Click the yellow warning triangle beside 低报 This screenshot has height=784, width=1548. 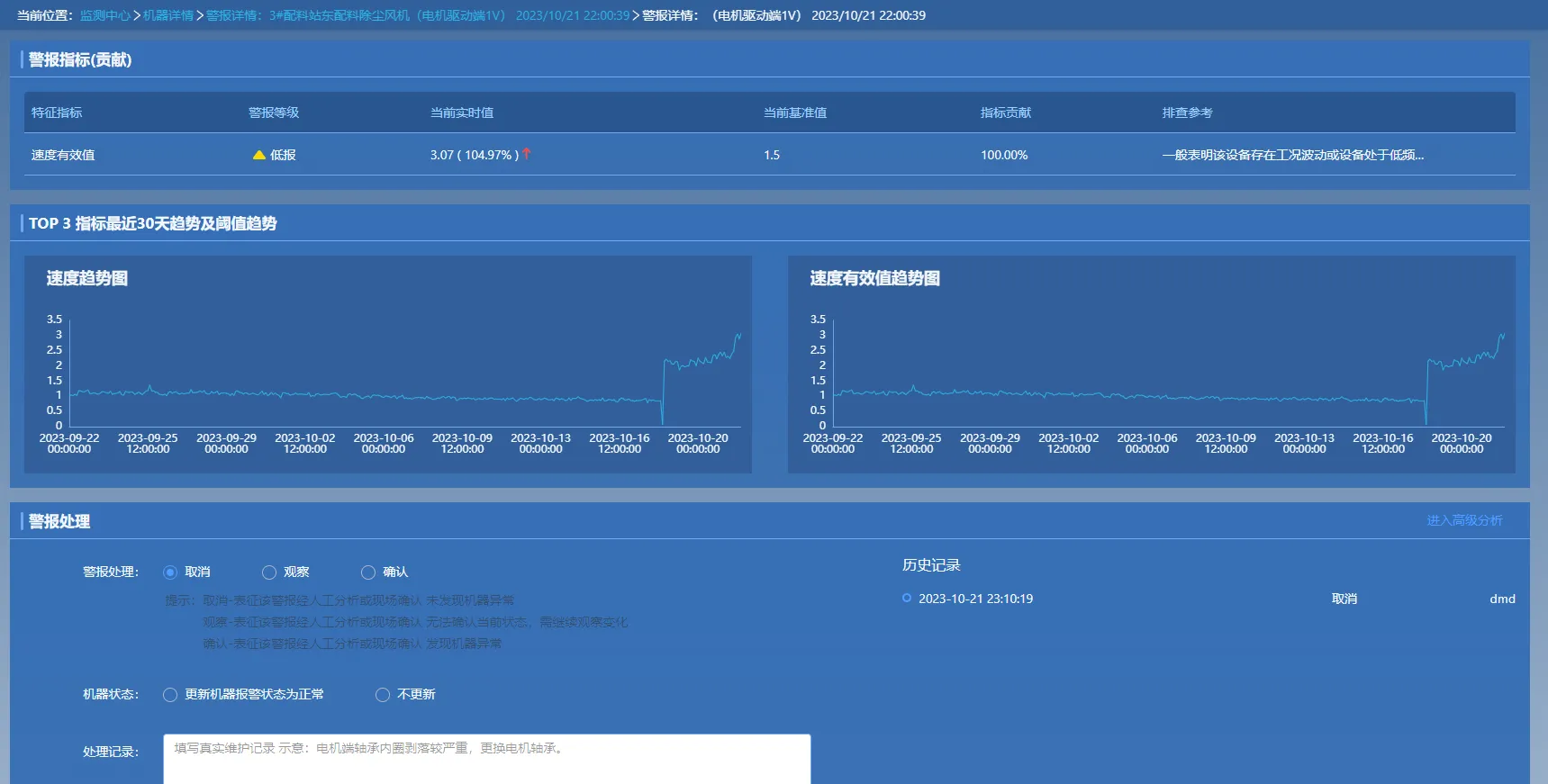pyautogui.click(x=259, y=155)
